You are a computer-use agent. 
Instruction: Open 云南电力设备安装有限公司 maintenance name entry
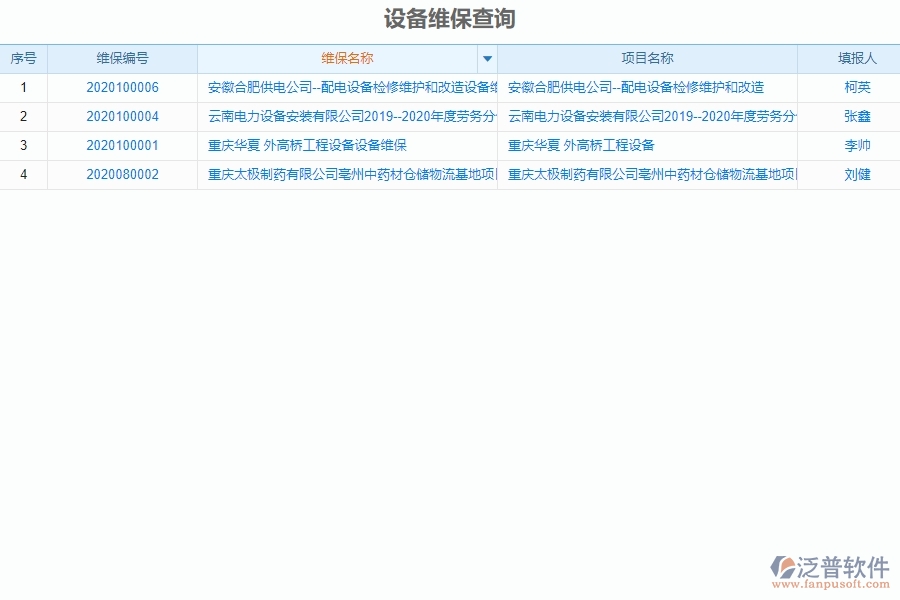pyautogui.click(x=347, y=116)
